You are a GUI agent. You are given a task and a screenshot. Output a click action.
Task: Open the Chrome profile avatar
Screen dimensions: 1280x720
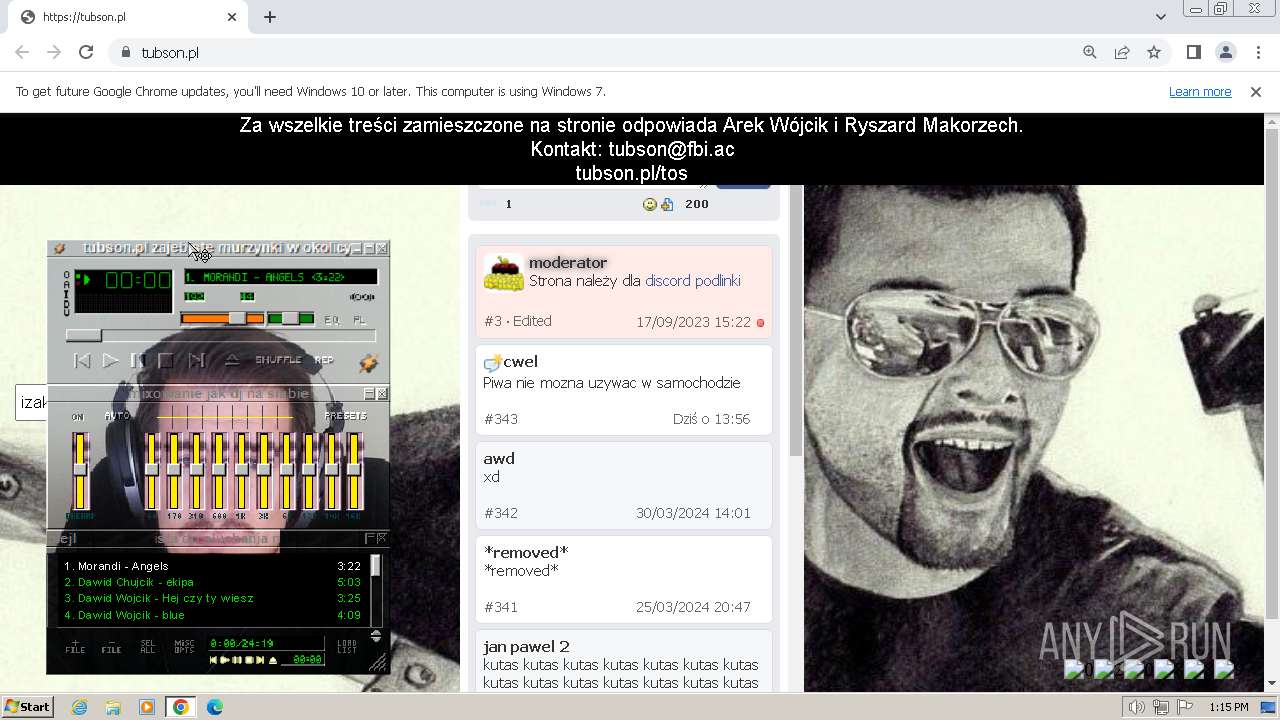coord(1225,52)
